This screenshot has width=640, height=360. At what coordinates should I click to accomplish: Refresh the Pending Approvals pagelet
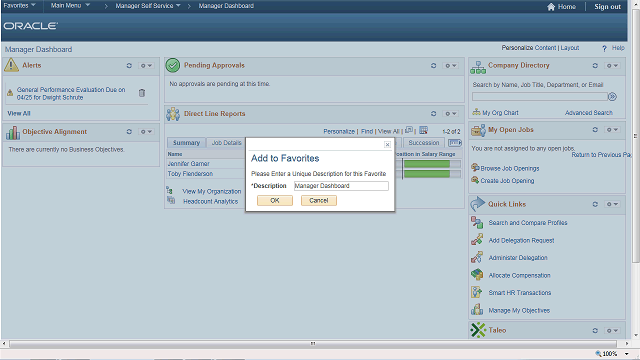433,65
